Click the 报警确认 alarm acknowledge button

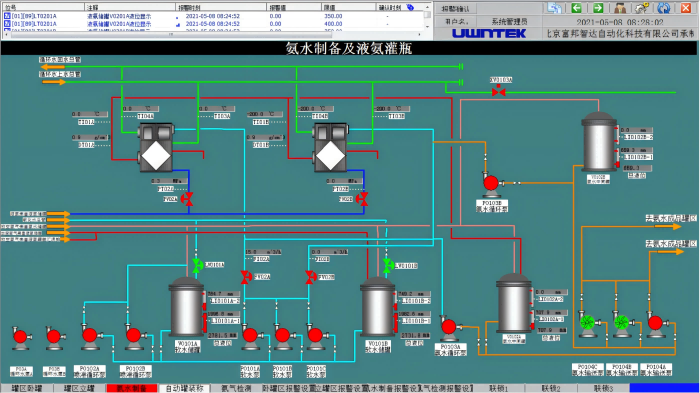(x=455, y=8)
